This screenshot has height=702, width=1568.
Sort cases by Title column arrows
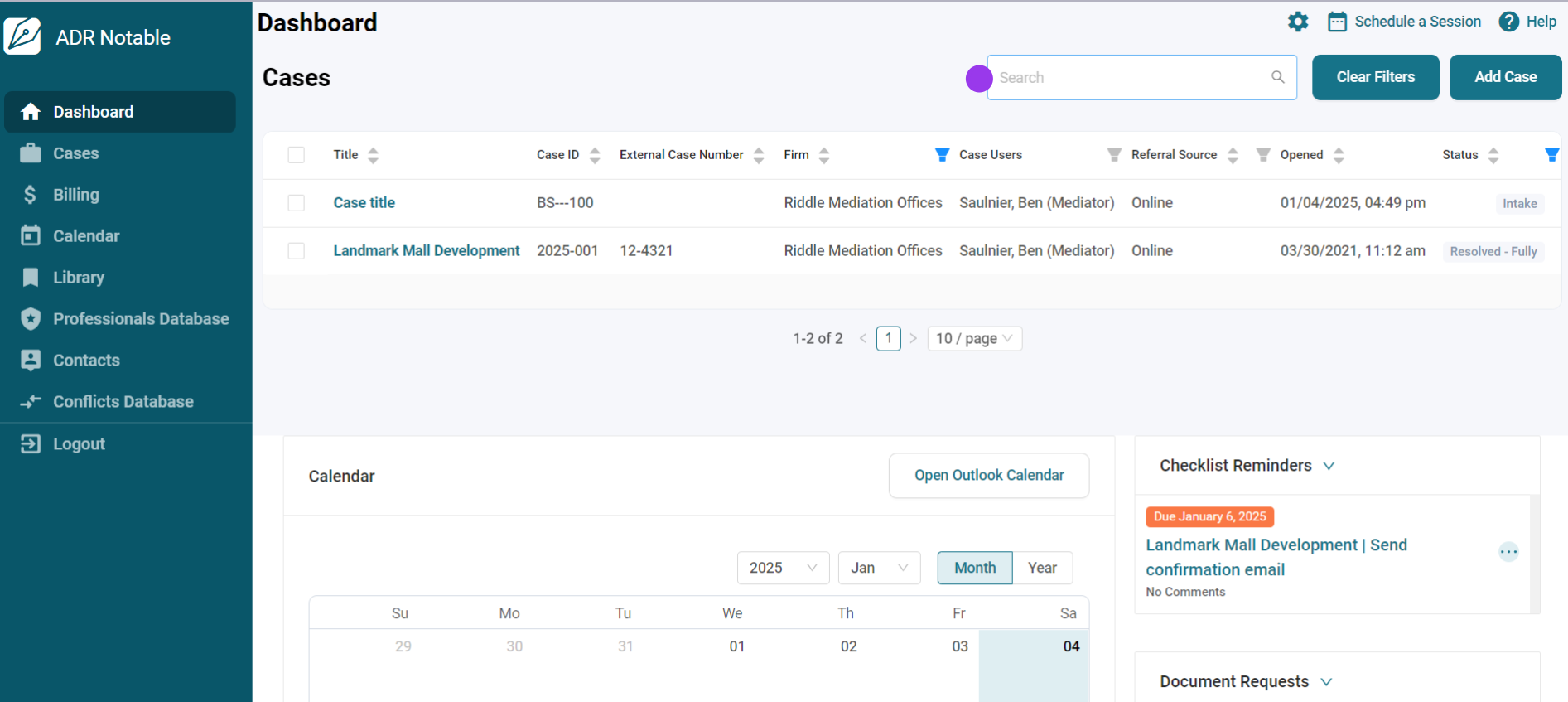point(373,155)
